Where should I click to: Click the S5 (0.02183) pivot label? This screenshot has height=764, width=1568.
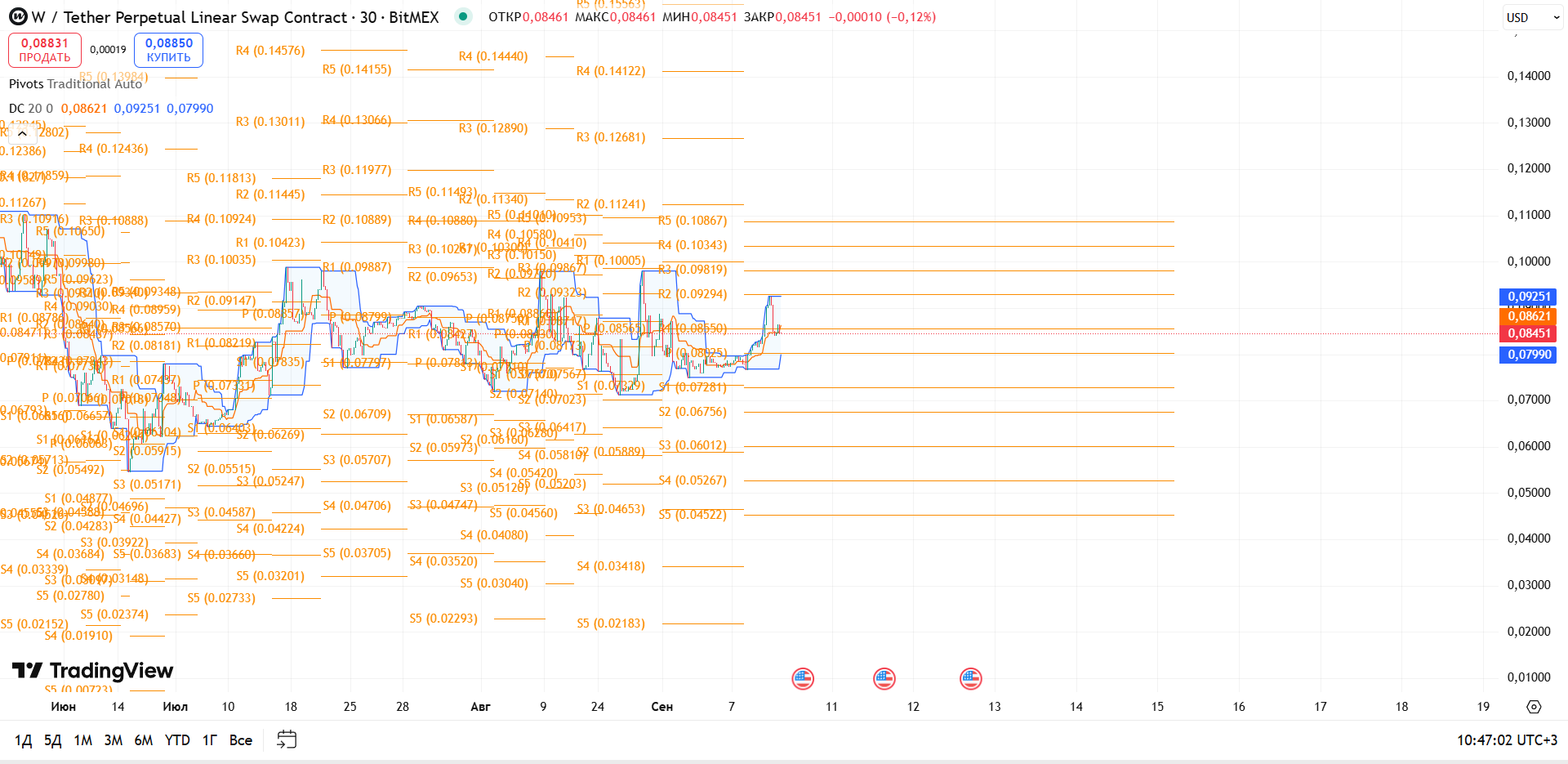[x=611, y=623]
